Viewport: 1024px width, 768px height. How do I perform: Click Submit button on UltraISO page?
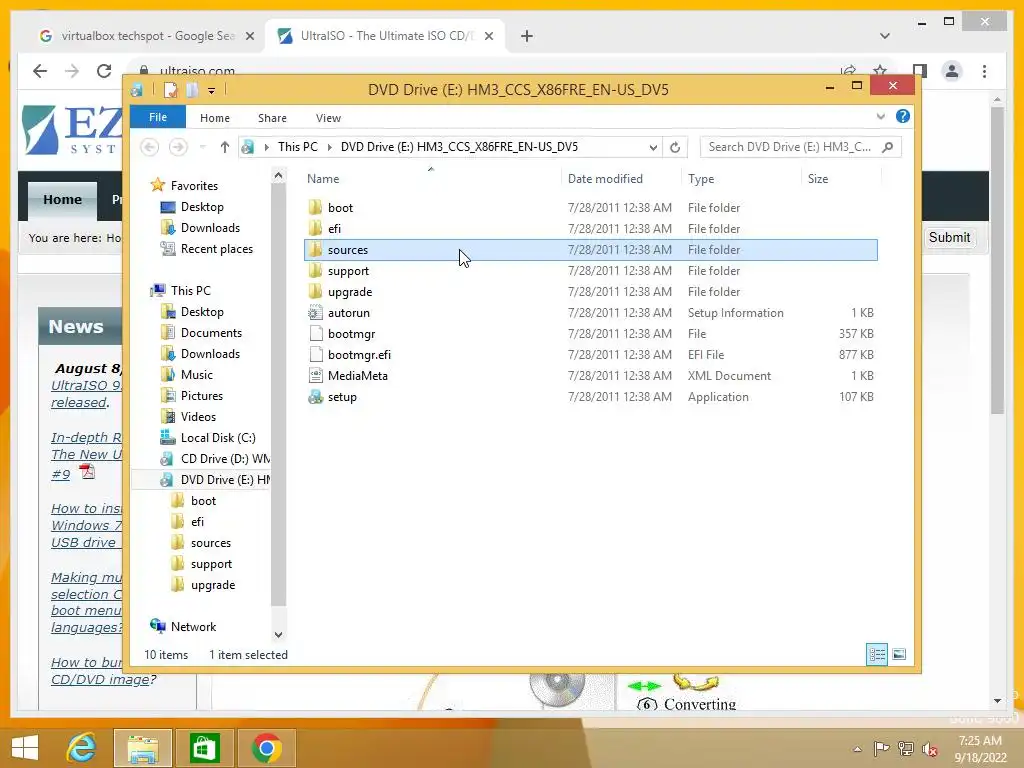(949, 237)
